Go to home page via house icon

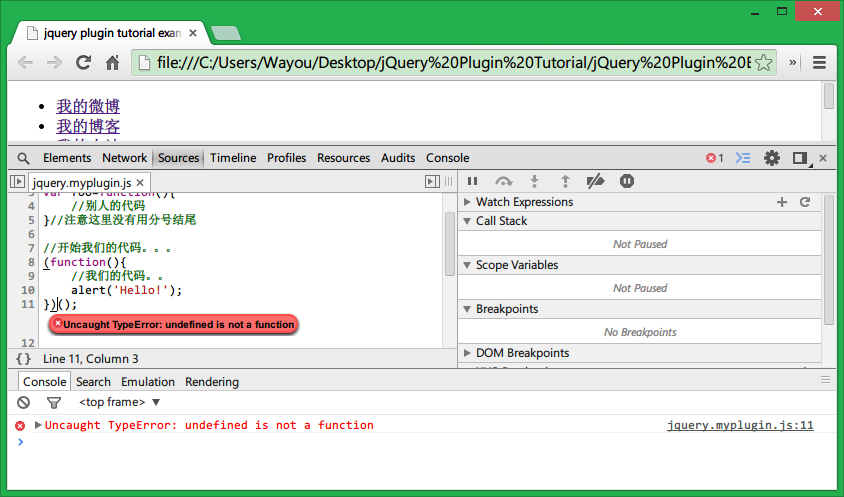[x=112, y=63]
